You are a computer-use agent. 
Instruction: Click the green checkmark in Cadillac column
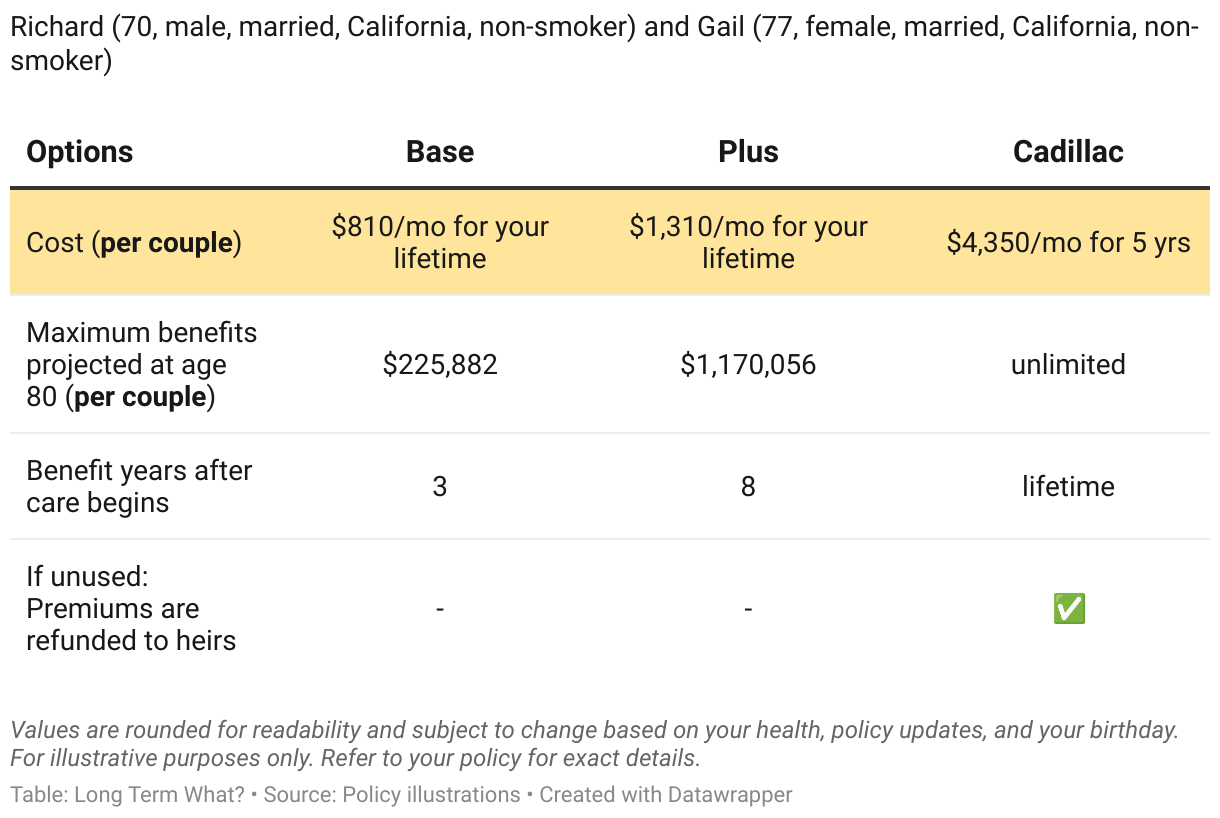[x=1069, y=609]
